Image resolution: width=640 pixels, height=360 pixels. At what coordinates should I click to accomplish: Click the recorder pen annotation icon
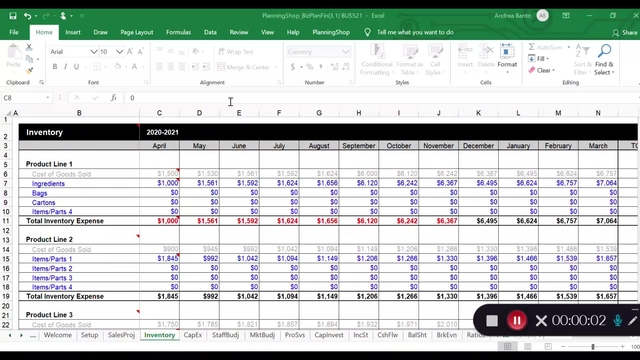[632, 321]
